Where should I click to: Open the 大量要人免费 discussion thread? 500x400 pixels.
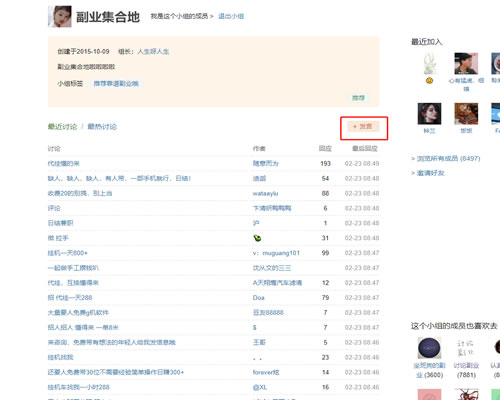[78, 313]
